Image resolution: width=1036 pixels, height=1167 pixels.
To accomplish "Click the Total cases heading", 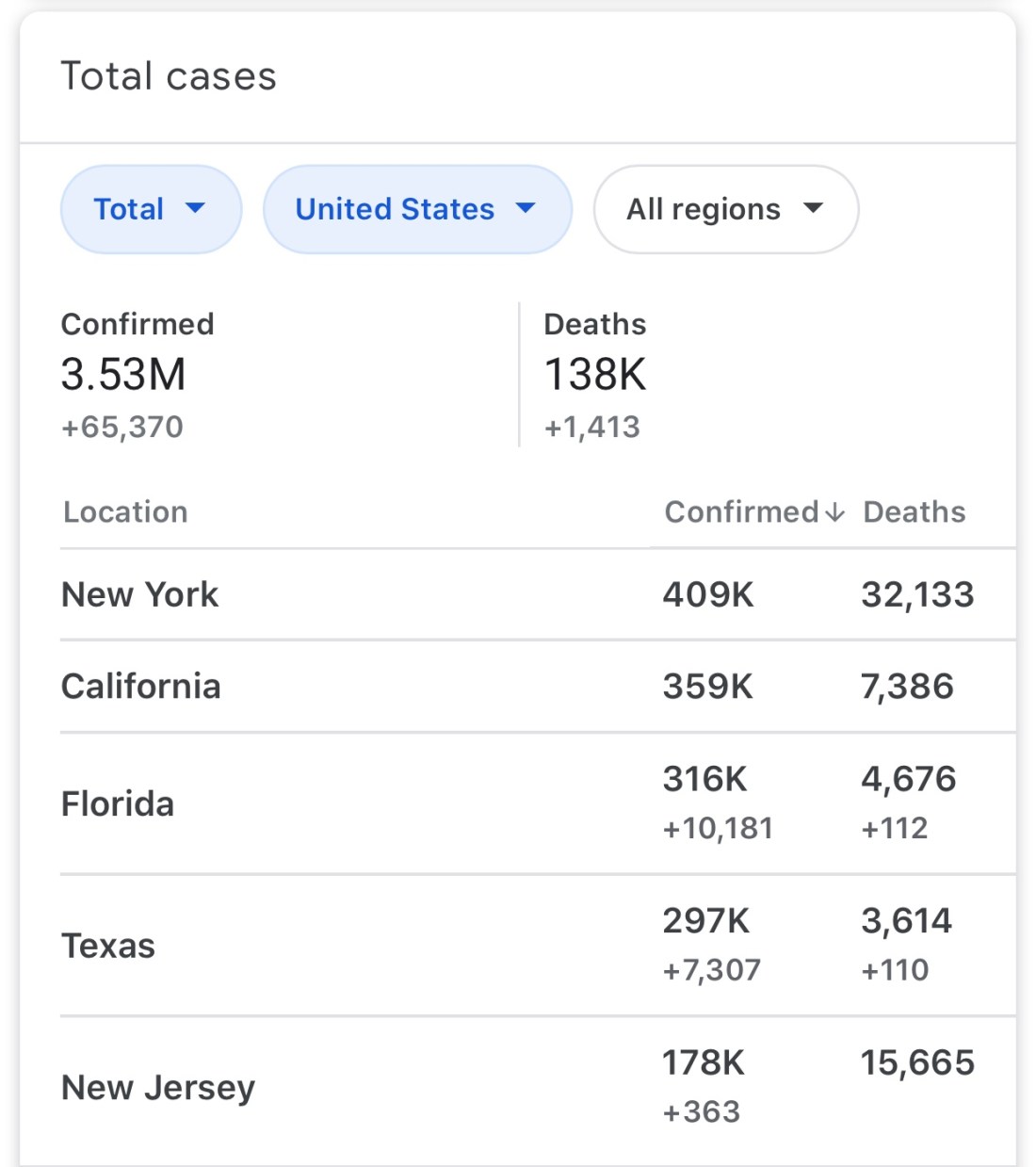I will coord(169,76).
